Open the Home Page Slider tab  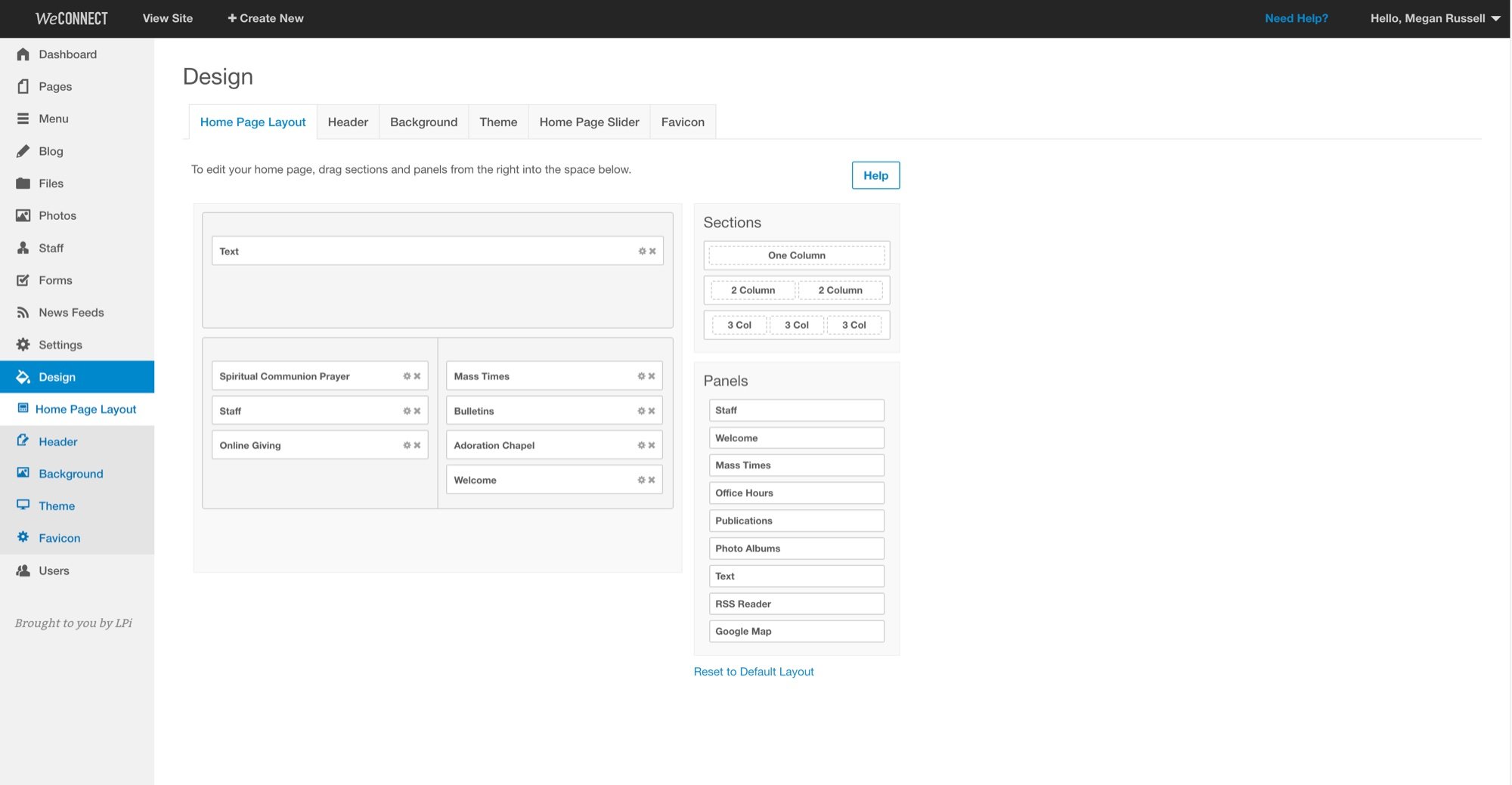click(589, 122)
